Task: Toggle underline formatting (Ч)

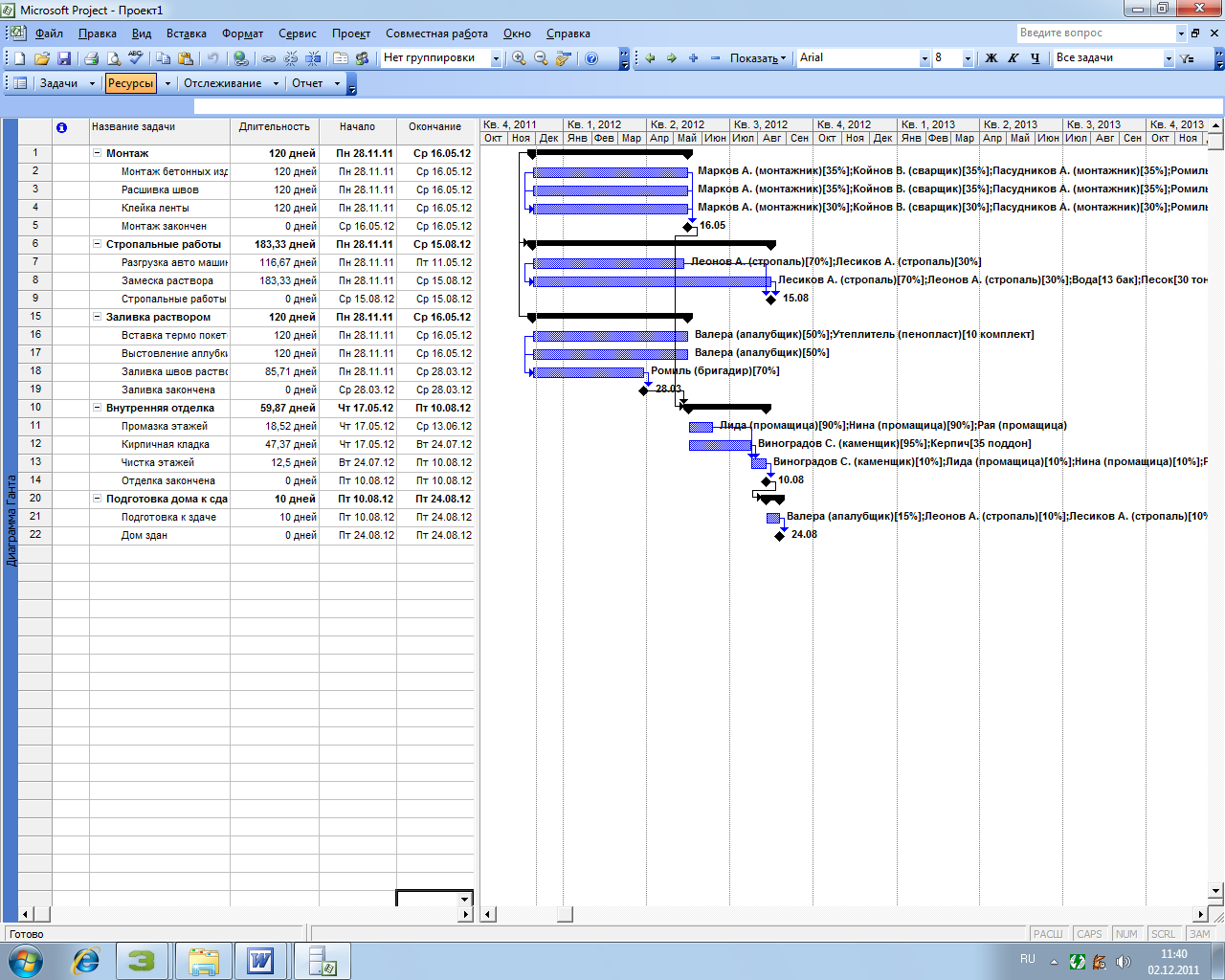Action: 1036,58
